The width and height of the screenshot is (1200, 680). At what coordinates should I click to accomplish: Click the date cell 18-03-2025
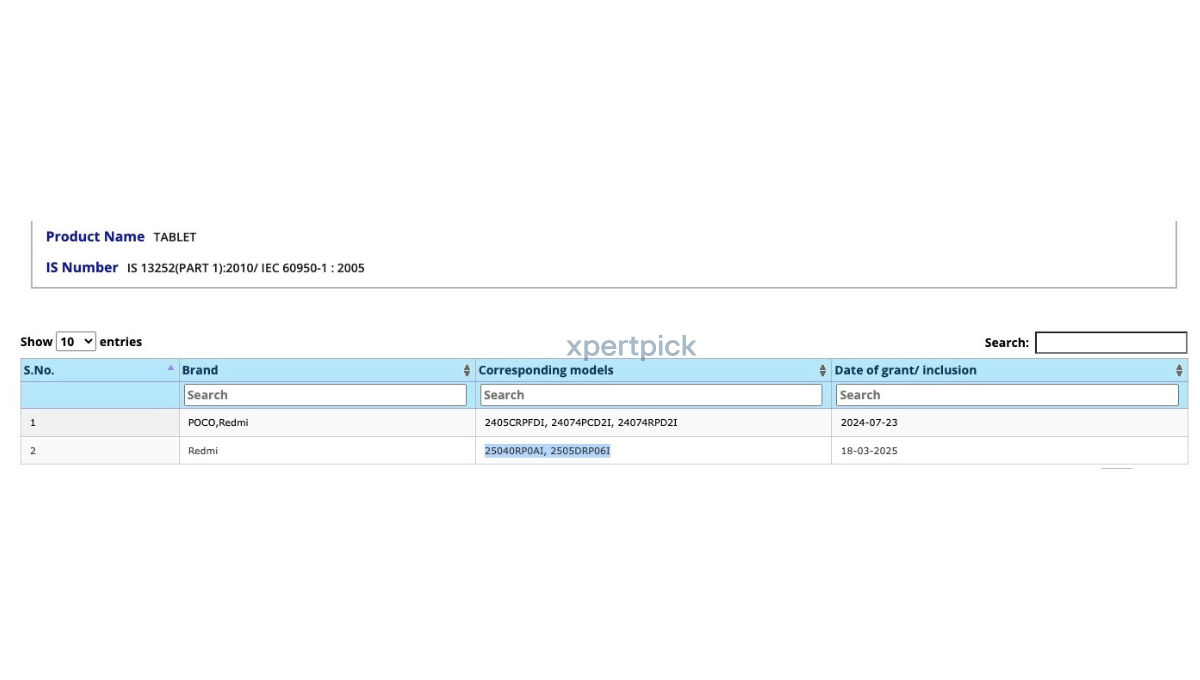pyautogui.click(x=1010, y=451)
